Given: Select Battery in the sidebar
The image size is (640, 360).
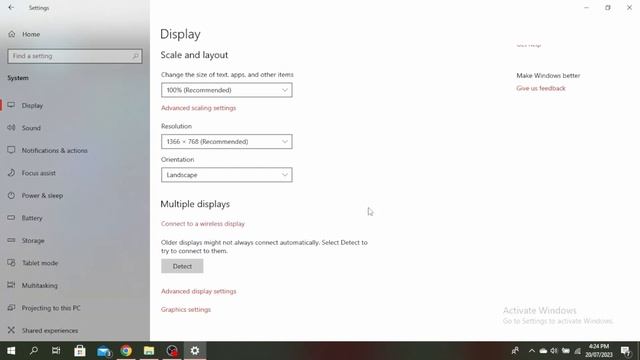Looking at the screenshot, I should click(32, 218).
